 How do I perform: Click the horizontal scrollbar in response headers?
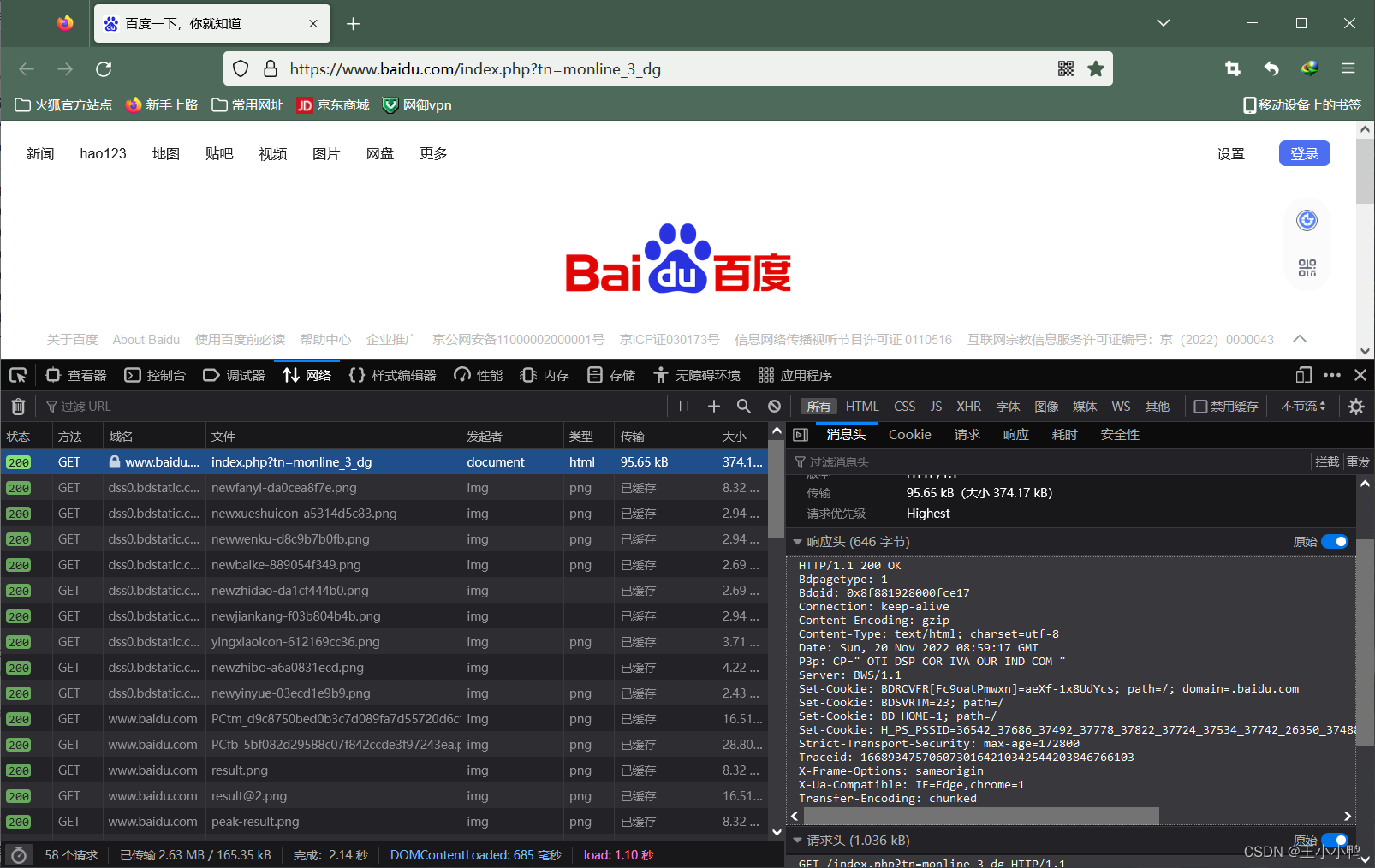tap(980, 816)
